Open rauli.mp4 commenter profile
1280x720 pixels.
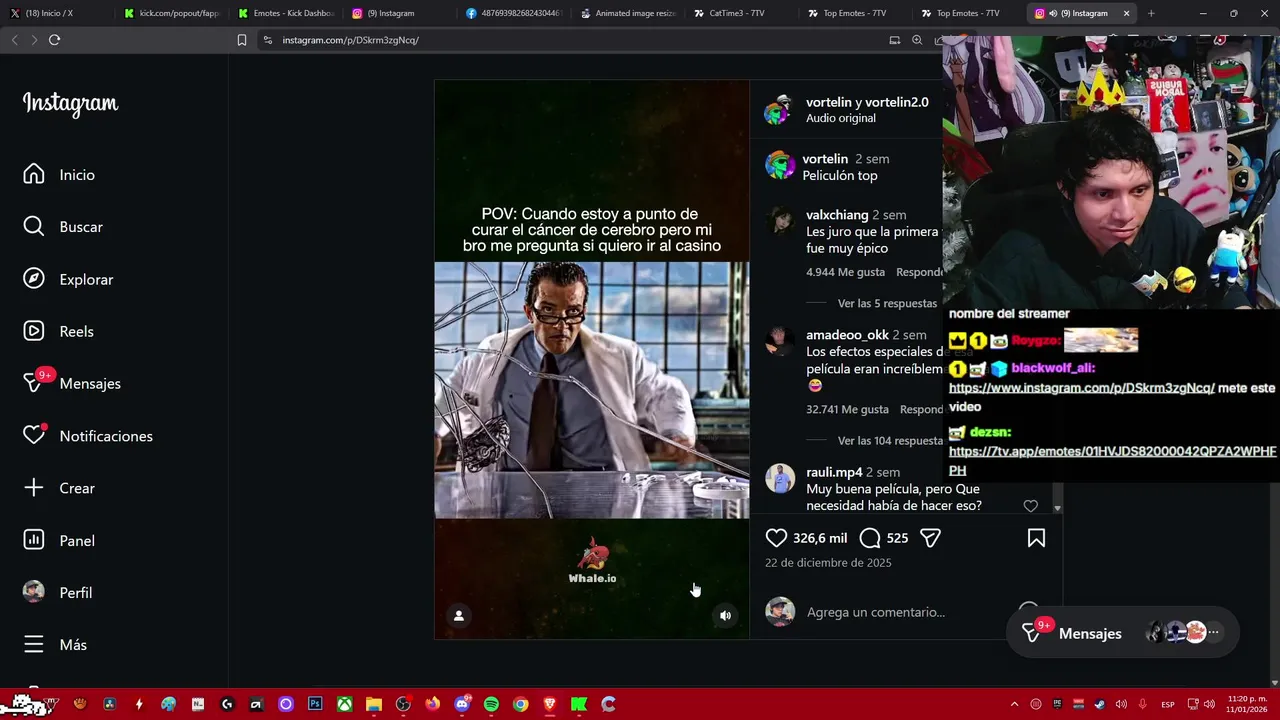click(x=834, y=472)
